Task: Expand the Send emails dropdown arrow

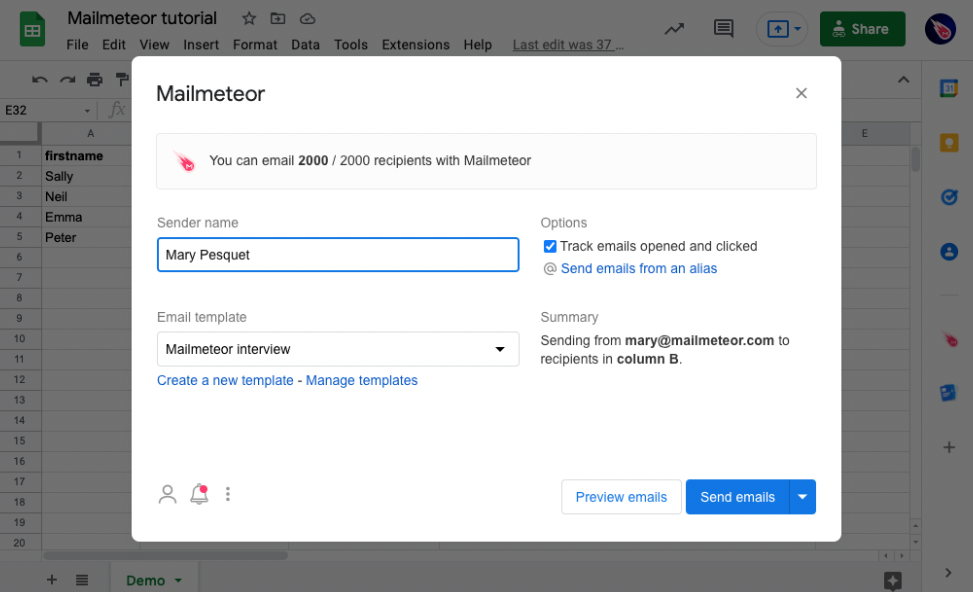Action: point(802,497)
